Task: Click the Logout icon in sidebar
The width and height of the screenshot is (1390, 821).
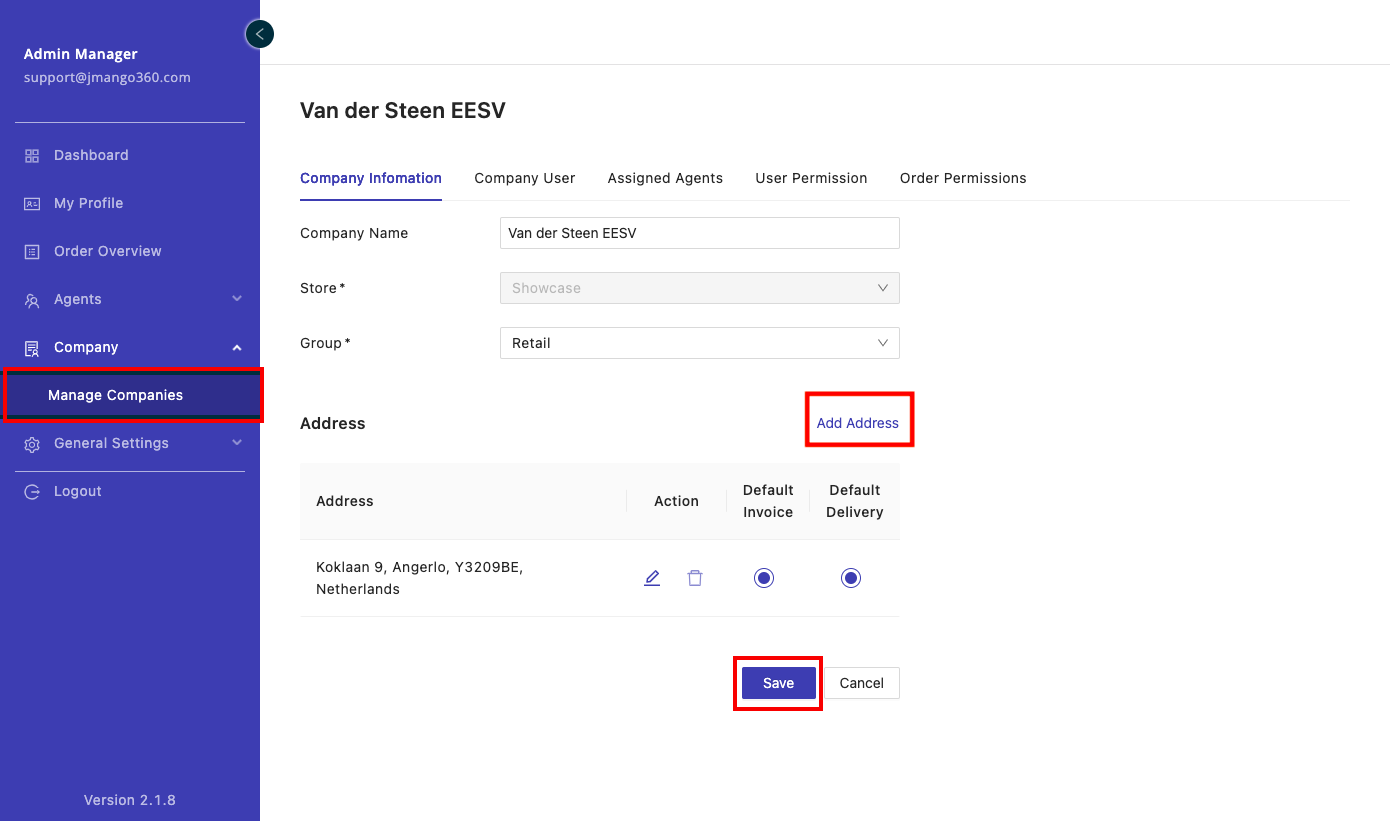Action: click(x=32, y=492)
